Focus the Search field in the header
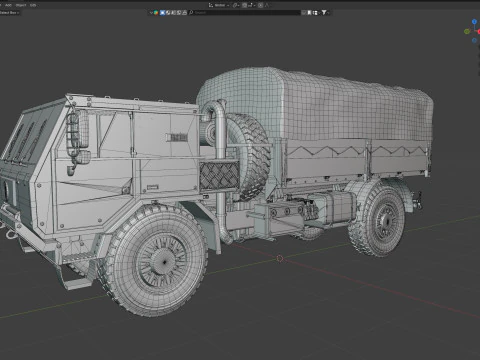Screen dimensions: 480x360 [245, 13]
